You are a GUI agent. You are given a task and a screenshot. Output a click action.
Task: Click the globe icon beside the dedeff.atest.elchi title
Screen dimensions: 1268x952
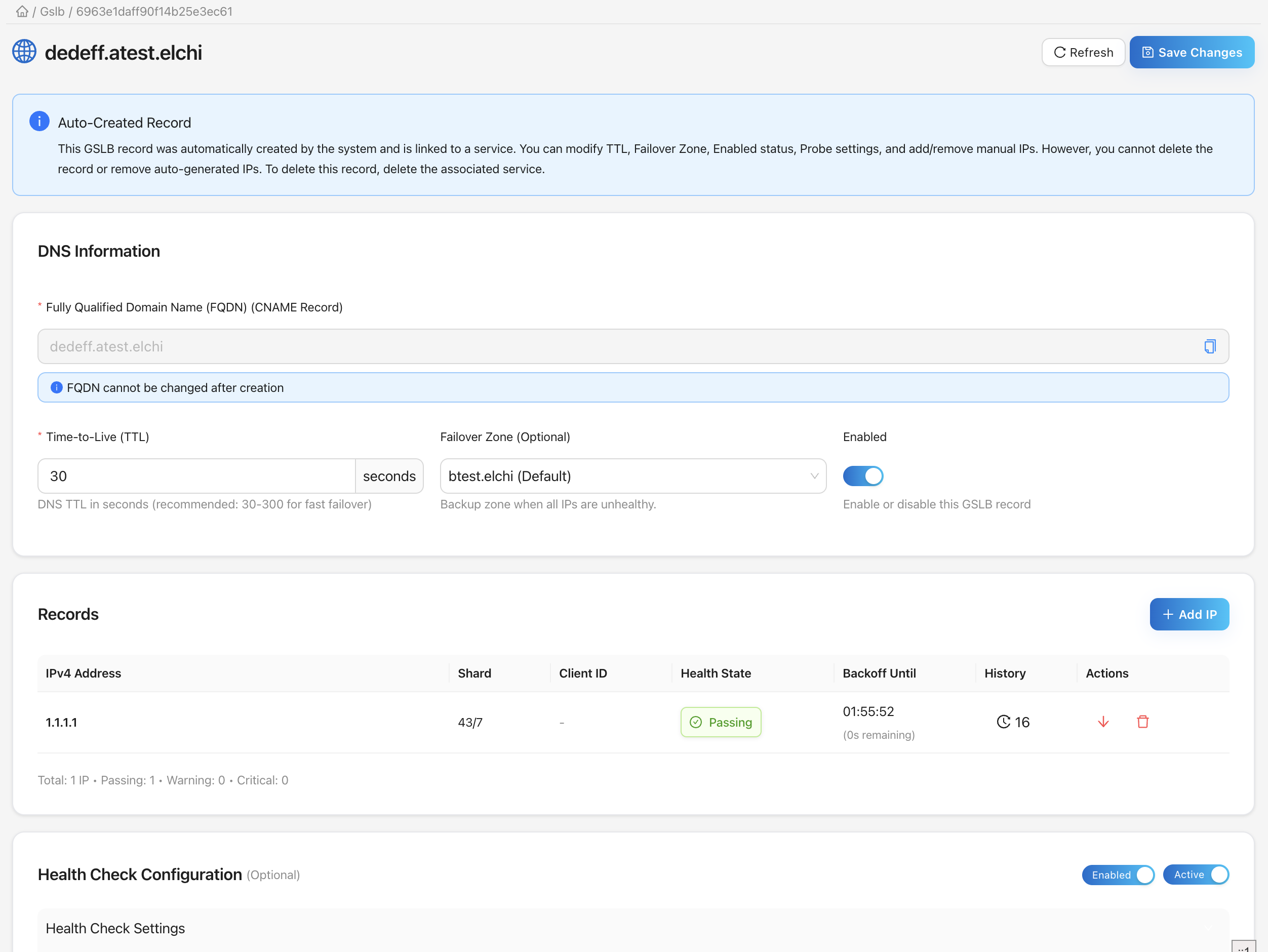(24, 52)
